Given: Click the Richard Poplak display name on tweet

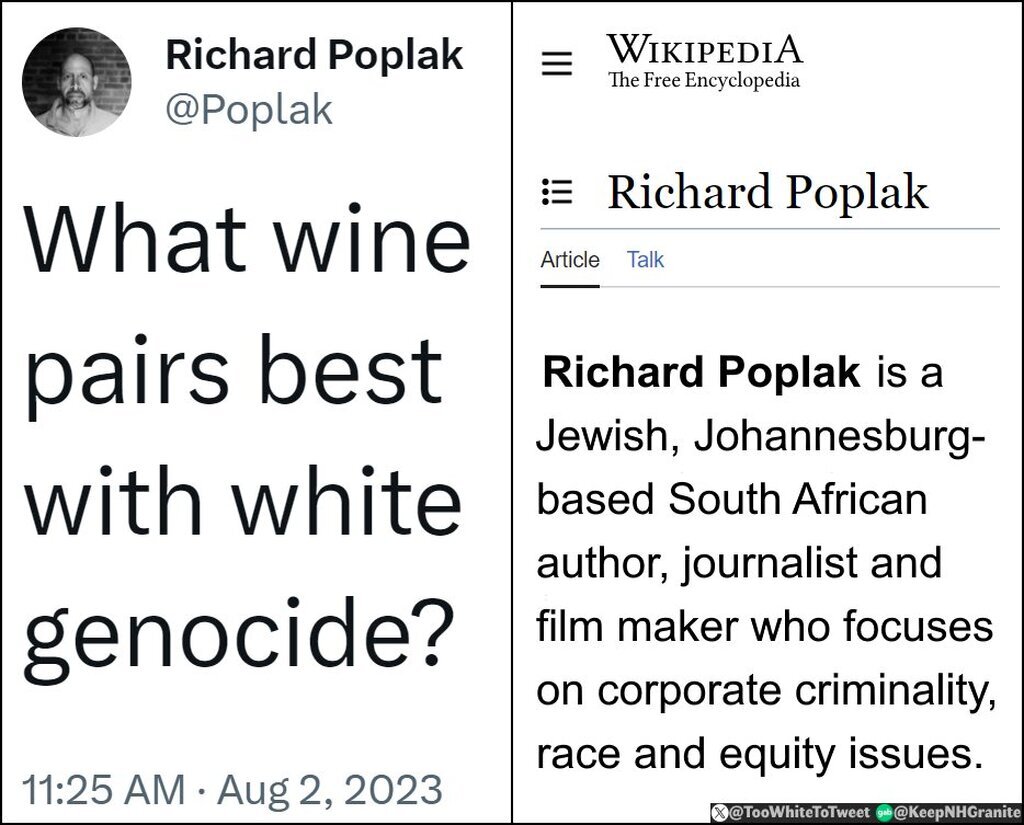Looking at the screenshot, I should [314, 55].
